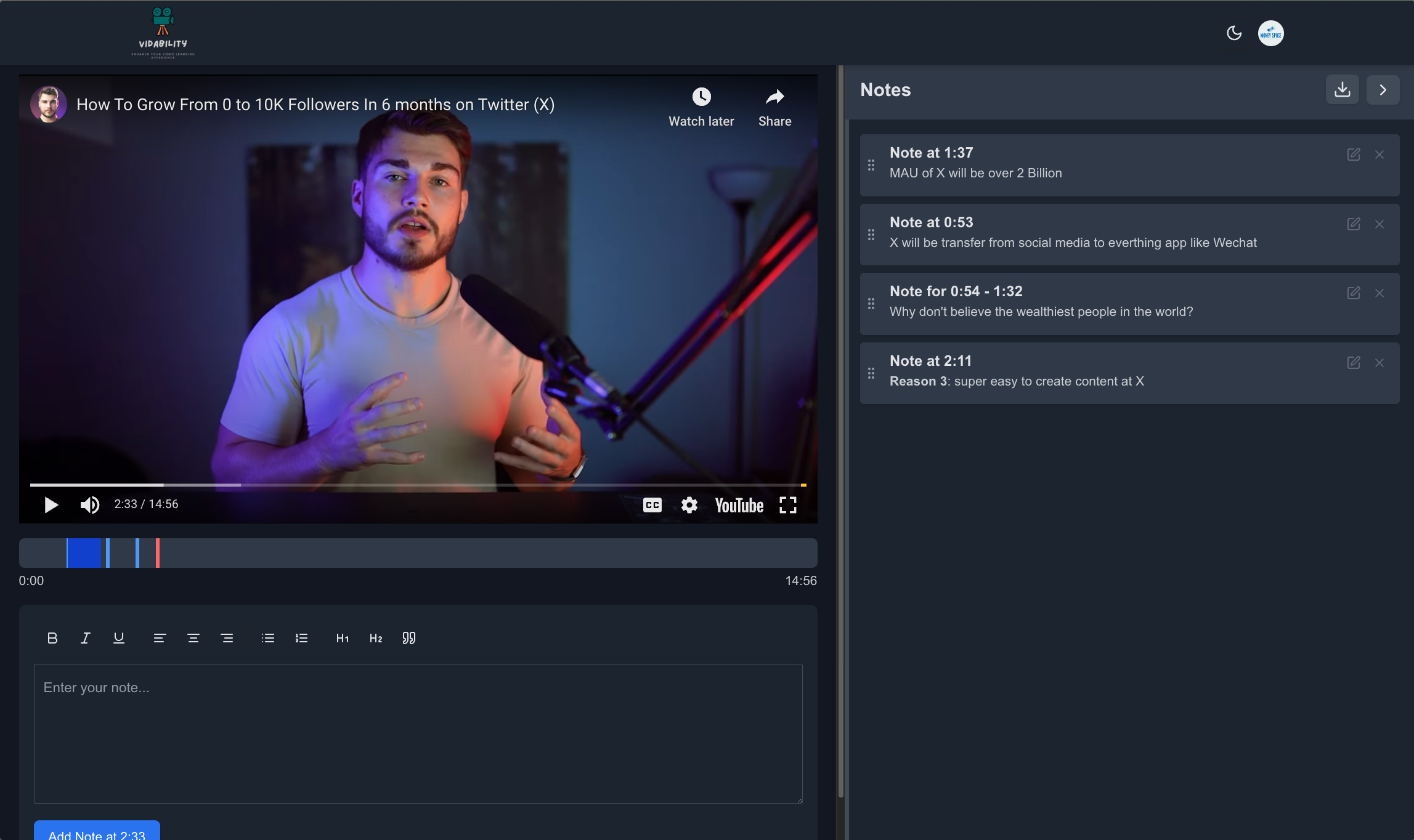
Task: Add video to Watch later
Action: 701,107
